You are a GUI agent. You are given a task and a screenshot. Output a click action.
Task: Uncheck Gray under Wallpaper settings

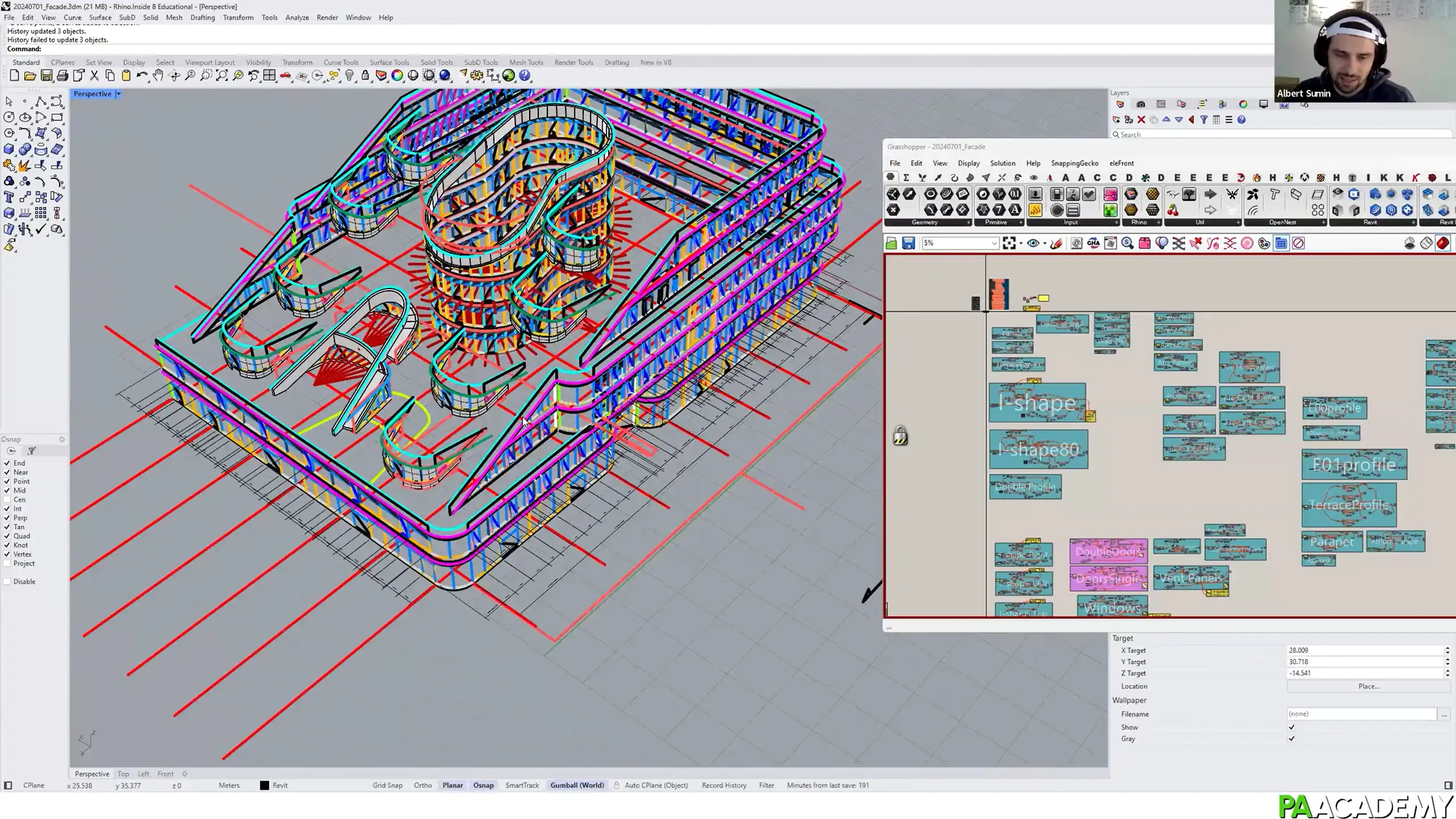(1291, 738)
